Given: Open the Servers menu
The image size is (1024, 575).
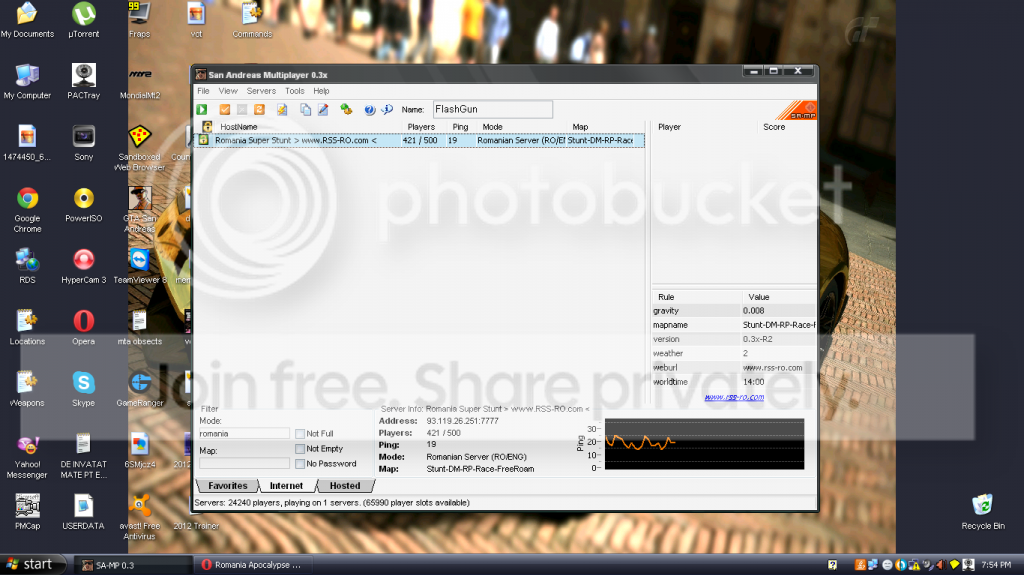Looking at the screenshot, I should (261, 91).
